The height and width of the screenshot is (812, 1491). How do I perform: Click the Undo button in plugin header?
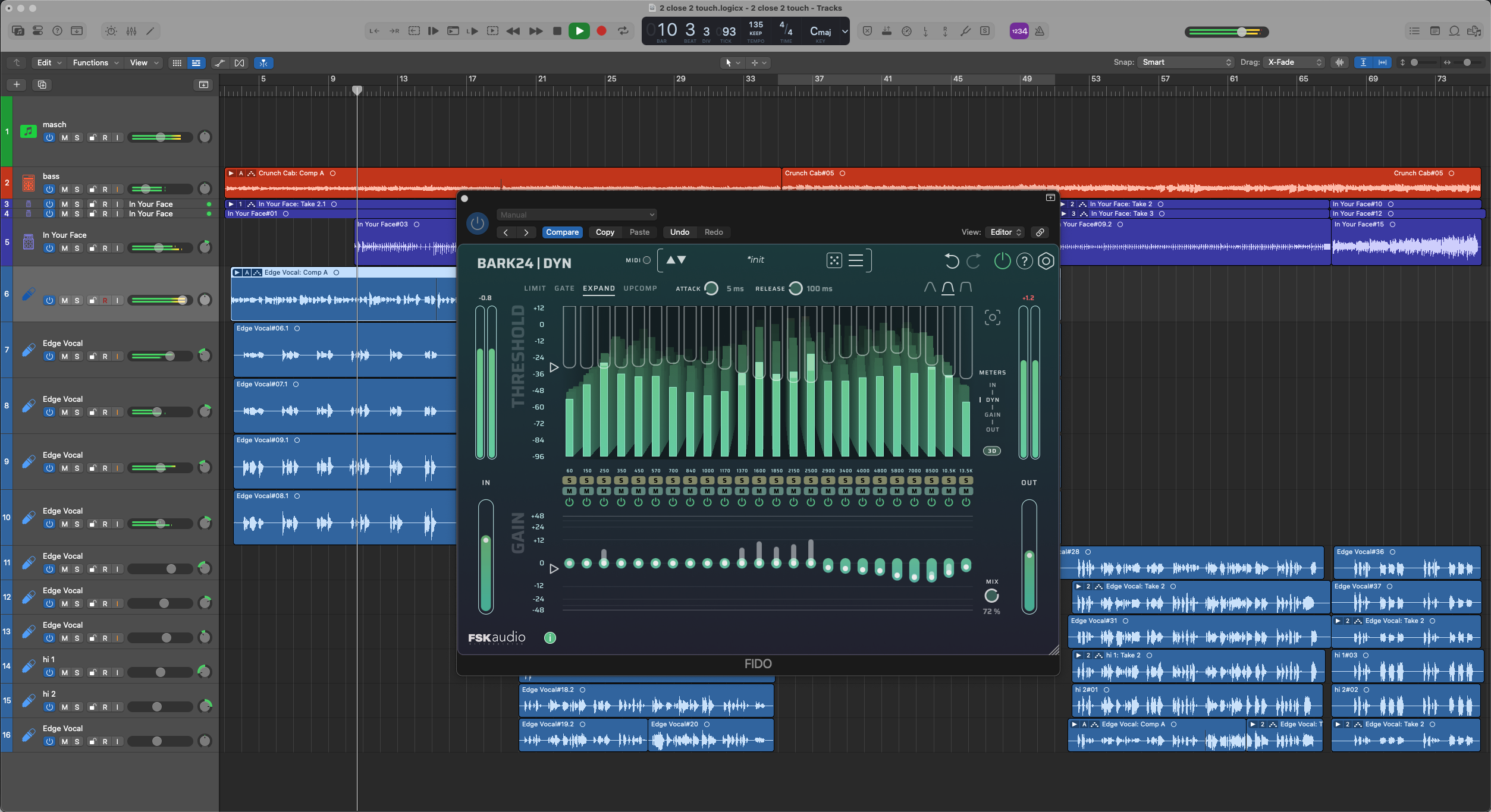point(679,232)
